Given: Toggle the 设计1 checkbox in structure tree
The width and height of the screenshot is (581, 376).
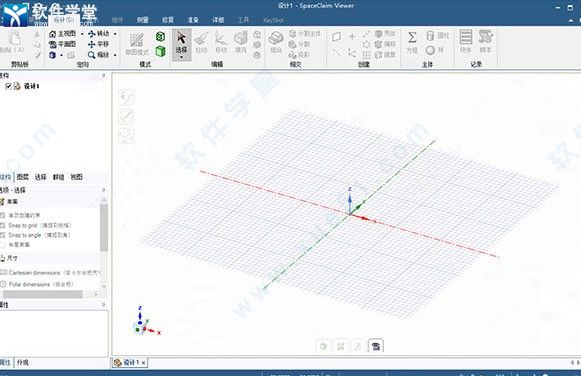Looking at the screenshot, I should (8, 86).
